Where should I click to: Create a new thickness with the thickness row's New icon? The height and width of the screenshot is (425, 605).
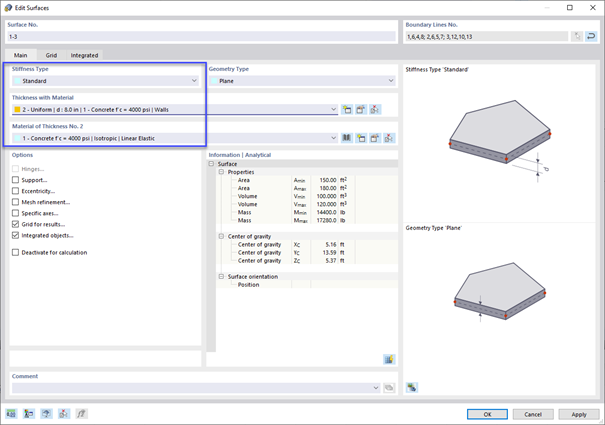tap(347, 110)
